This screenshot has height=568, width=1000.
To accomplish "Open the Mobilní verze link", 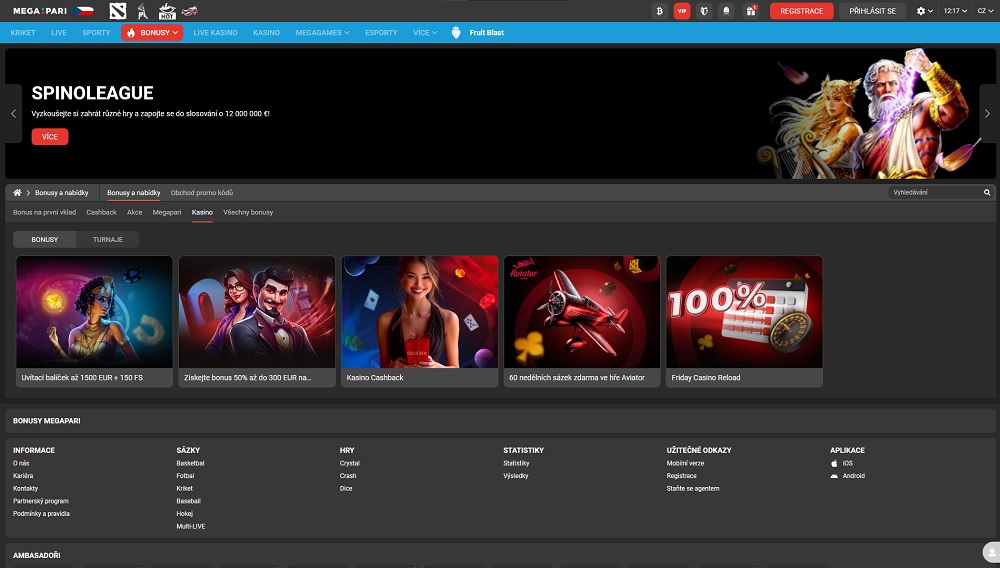I will coord(686,463).
